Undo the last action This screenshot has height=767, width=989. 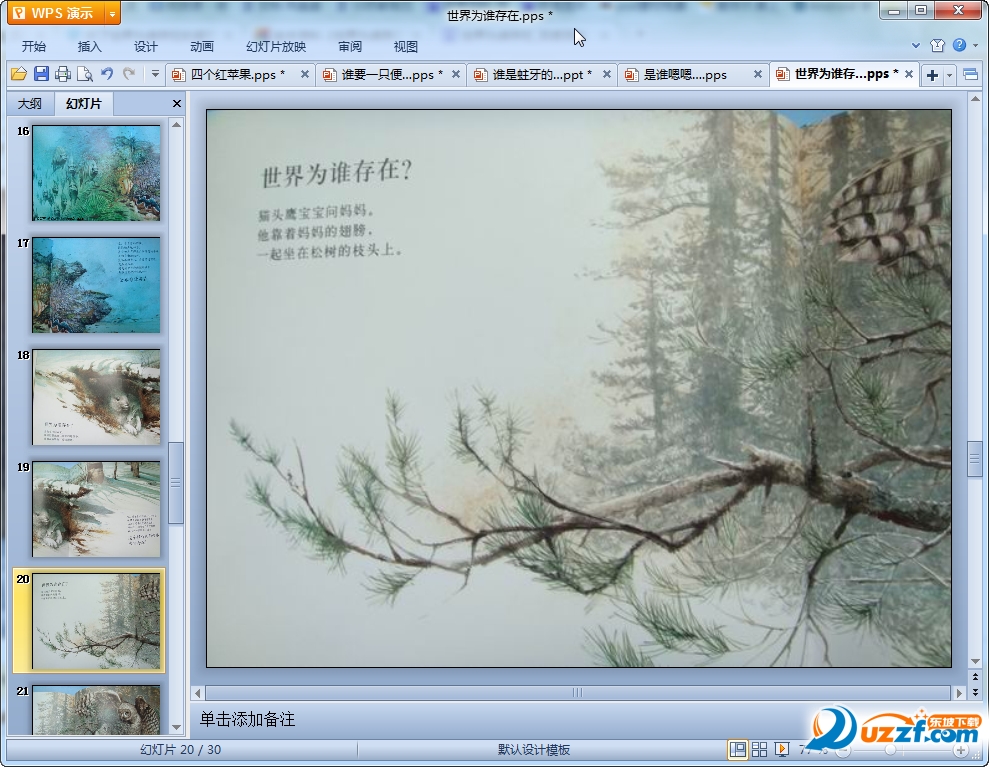tap(107, 74)
